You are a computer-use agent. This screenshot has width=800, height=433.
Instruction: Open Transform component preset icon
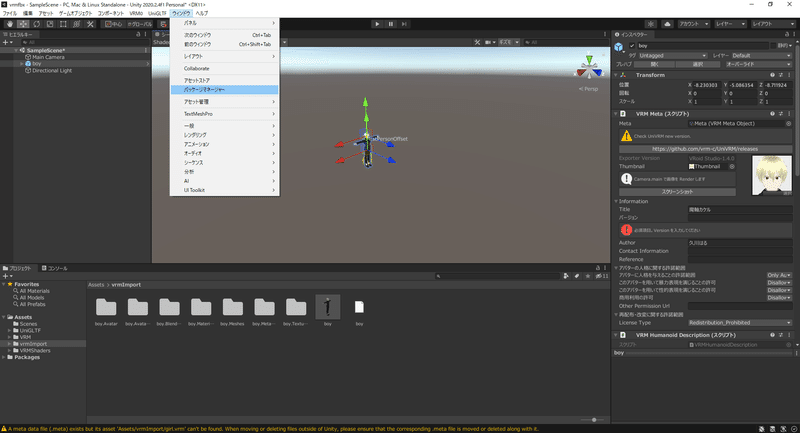(x=781, y=75)
